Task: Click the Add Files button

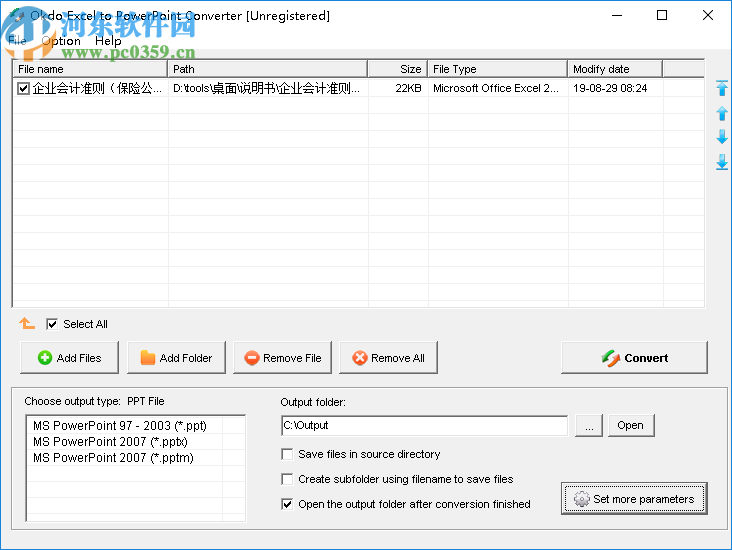Action: tap(70, 358)
